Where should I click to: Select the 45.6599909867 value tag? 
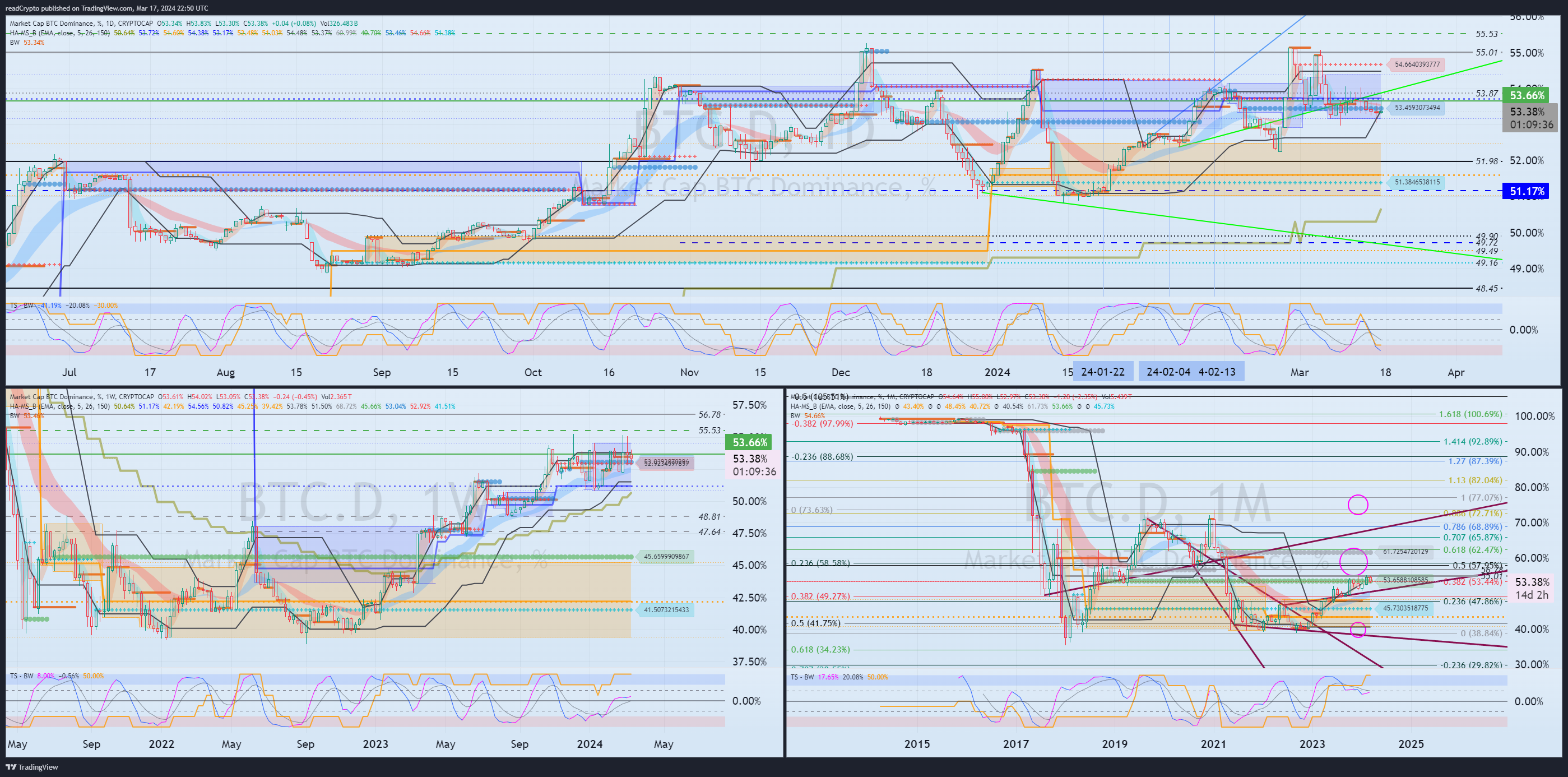tap(666, 557)
